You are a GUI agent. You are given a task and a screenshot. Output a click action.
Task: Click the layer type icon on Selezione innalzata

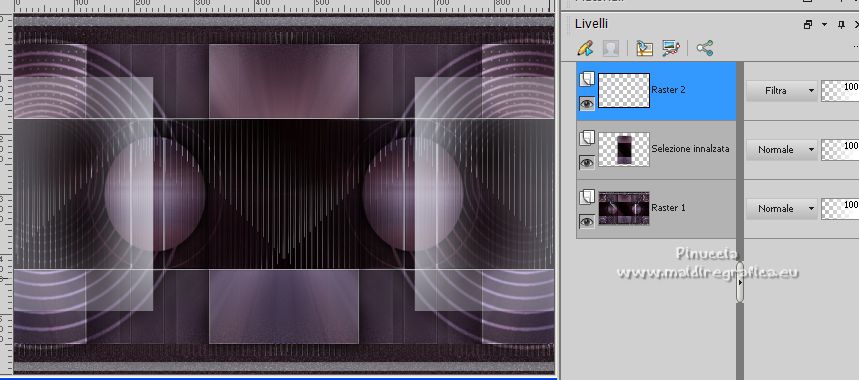point(587,139)
